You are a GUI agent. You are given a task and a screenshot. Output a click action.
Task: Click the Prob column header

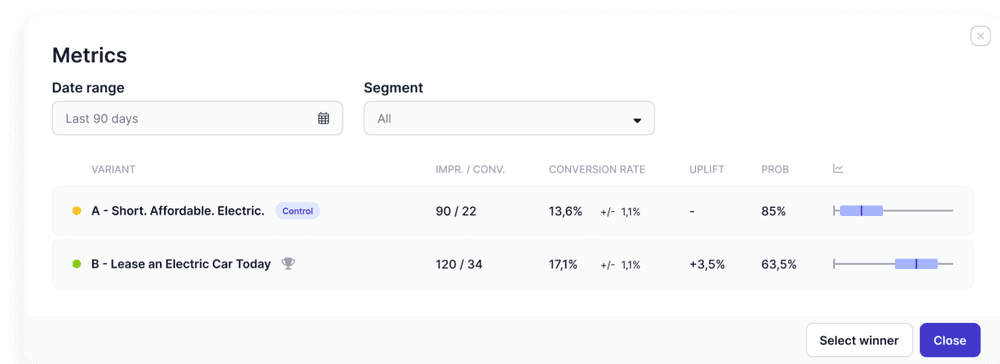tap(775, 169)
